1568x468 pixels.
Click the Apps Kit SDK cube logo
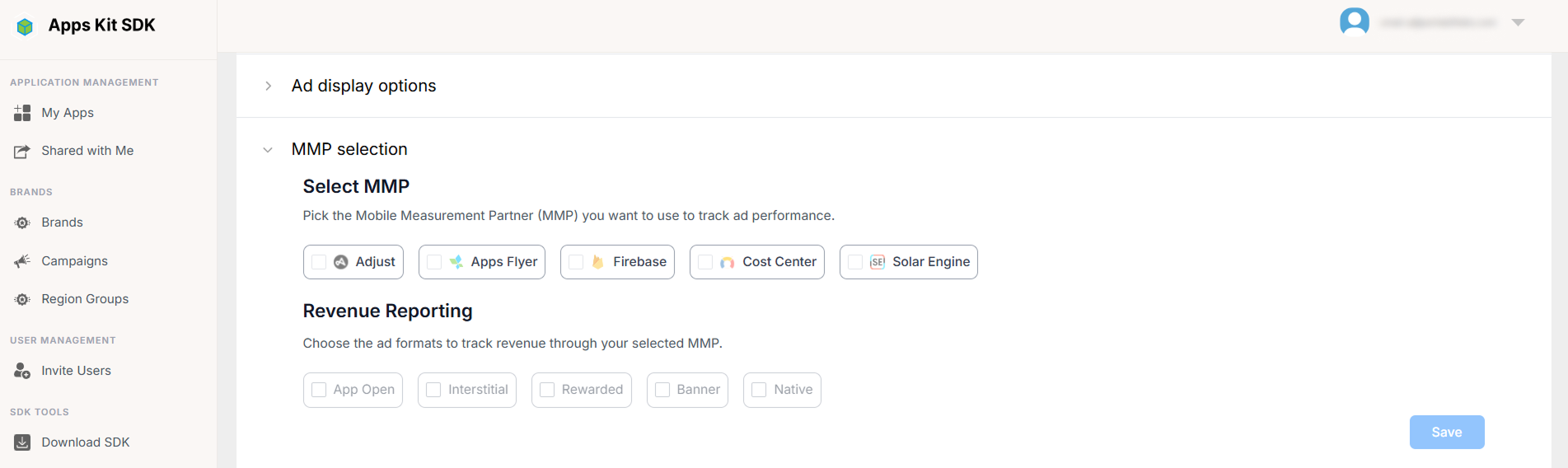click(x=25, y=26)
